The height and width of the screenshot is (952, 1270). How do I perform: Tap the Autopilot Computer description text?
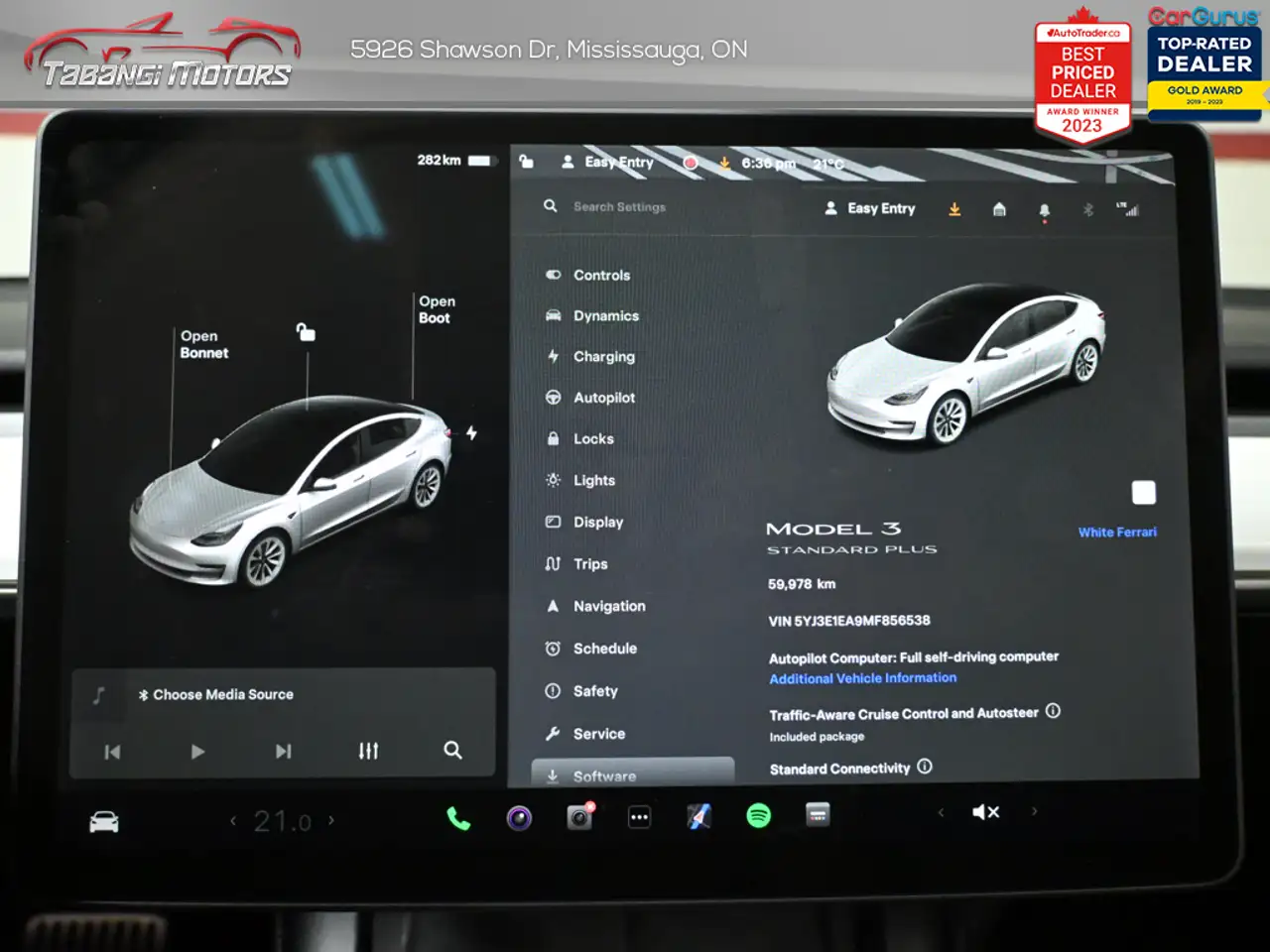[914, 657]
